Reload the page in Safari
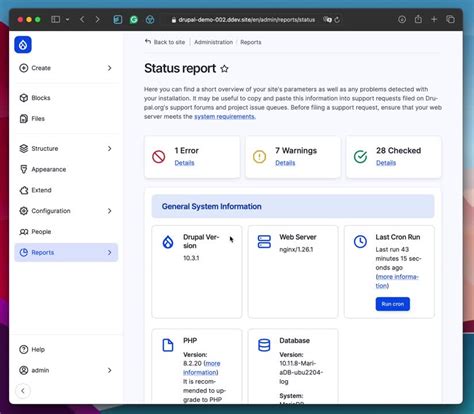 tap(337, 20)
